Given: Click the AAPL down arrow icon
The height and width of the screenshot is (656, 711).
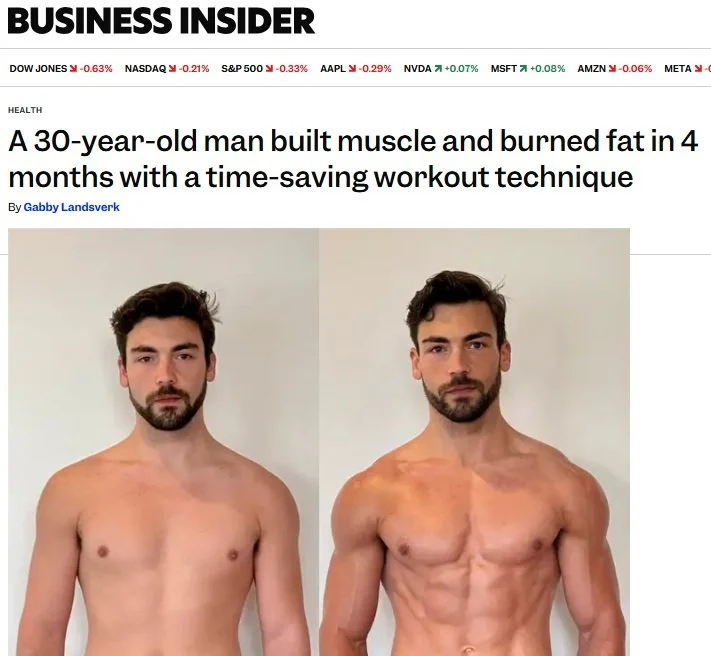Looking at the screenshot, I should pyautogui.click(x=353, y=68).
